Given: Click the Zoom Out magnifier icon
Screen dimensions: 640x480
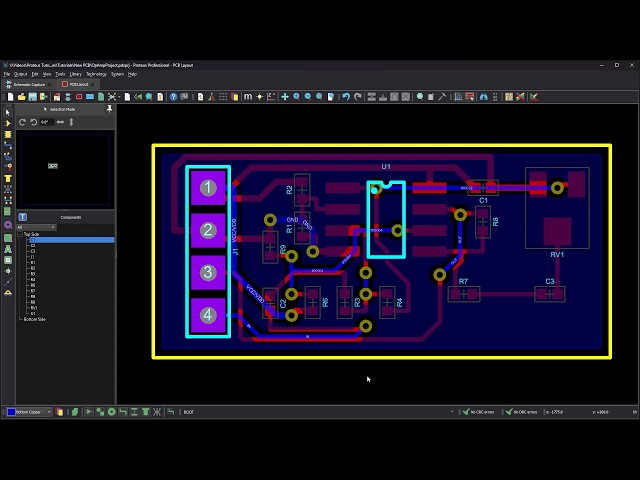Looking at the screenshot, I should 308,97.
